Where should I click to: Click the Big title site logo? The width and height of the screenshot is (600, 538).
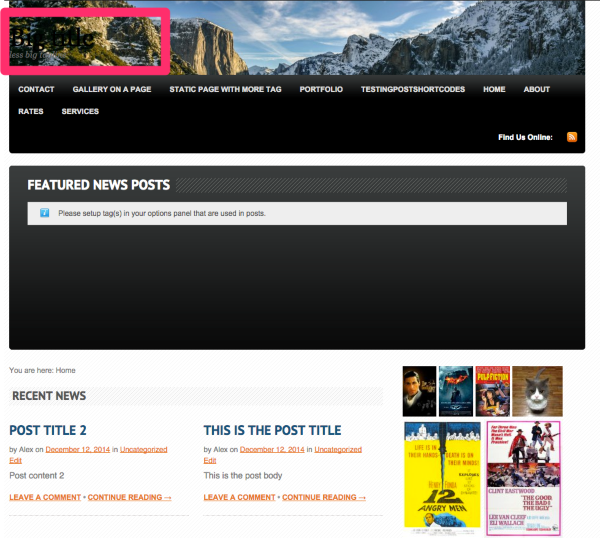point(52,39)
